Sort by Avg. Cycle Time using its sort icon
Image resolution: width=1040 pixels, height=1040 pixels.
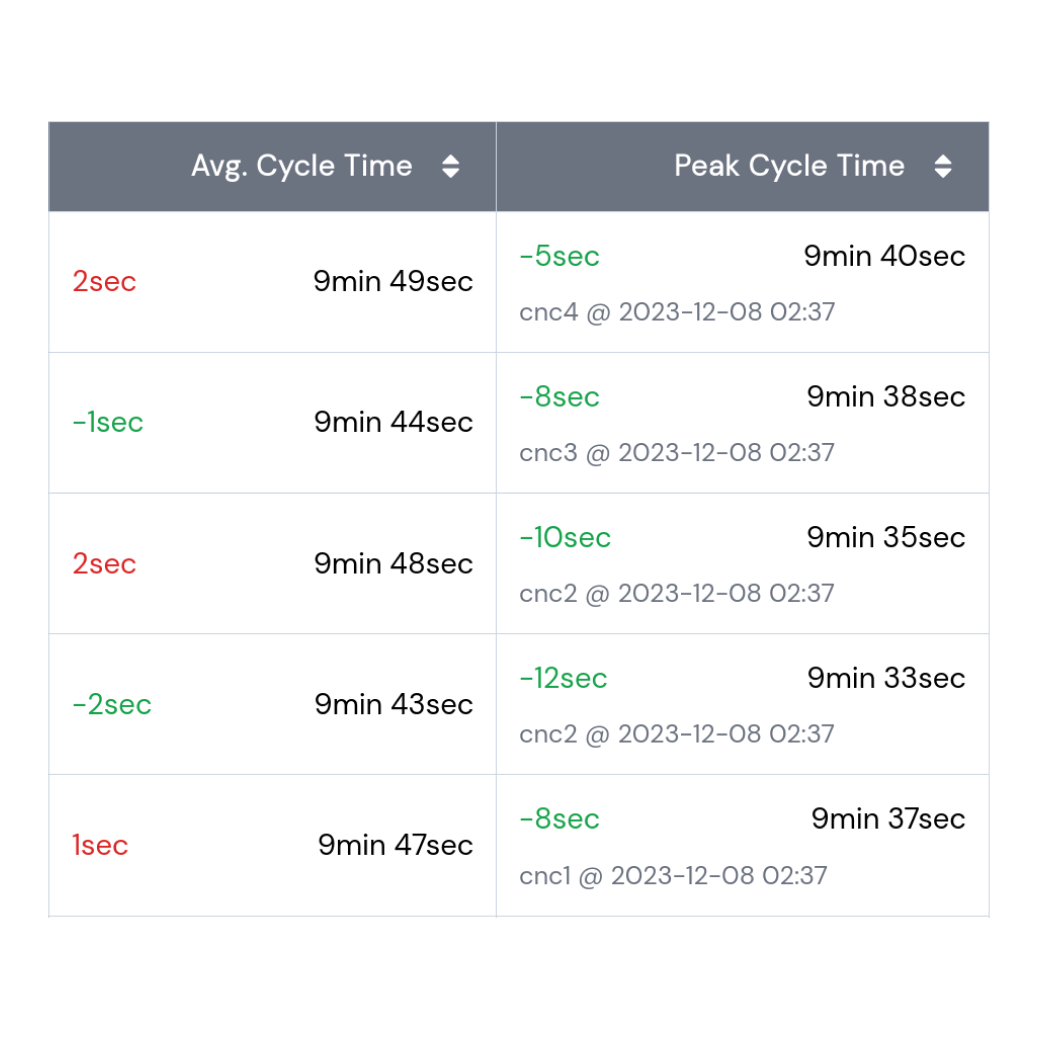(x=451, y=167)
